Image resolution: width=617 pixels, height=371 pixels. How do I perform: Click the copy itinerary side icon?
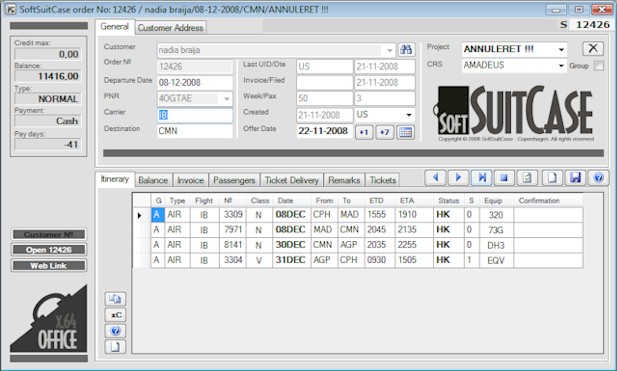(x=115, y=299)
